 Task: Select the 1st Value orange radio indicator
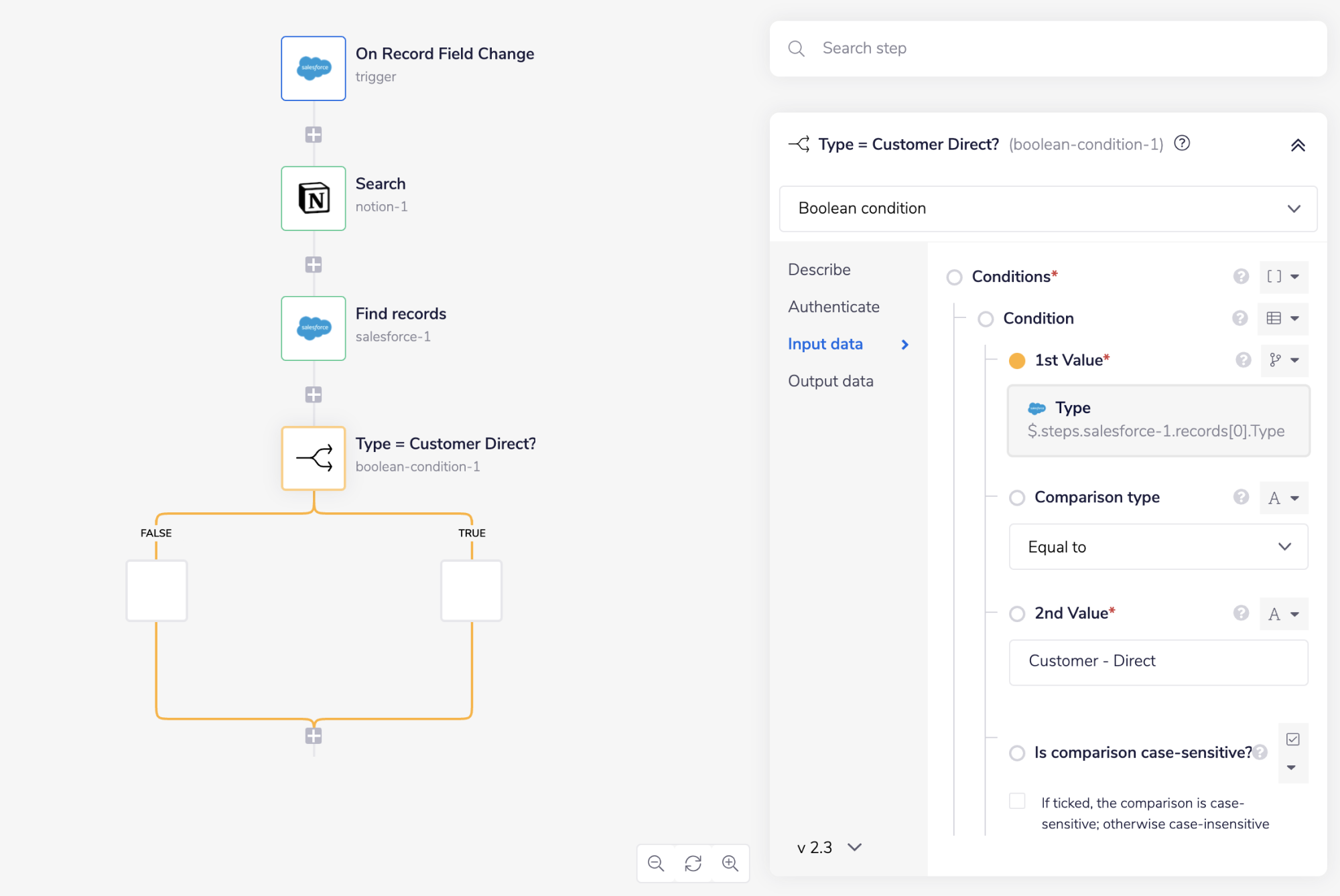coord(1016,360)
